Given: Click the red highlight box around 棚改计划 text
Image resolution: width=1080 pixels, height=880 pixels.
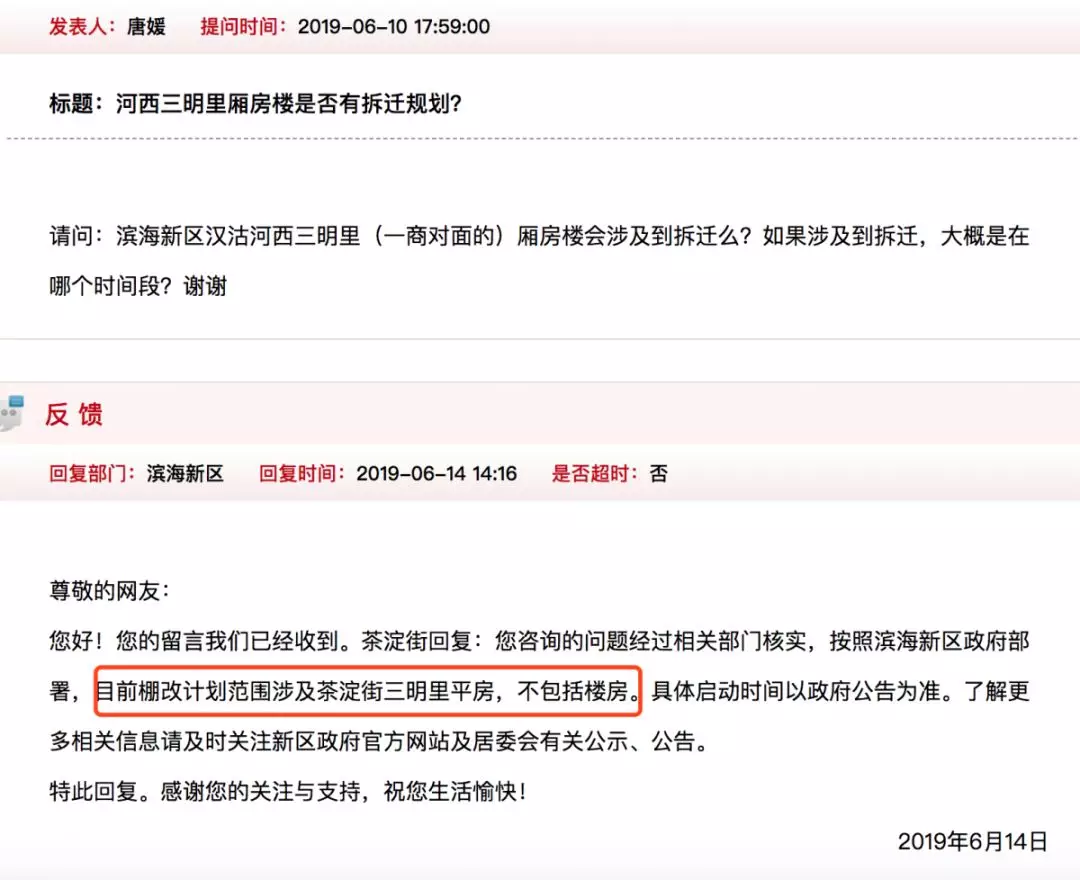Looking at the screenshot, I should pos(368,692).
